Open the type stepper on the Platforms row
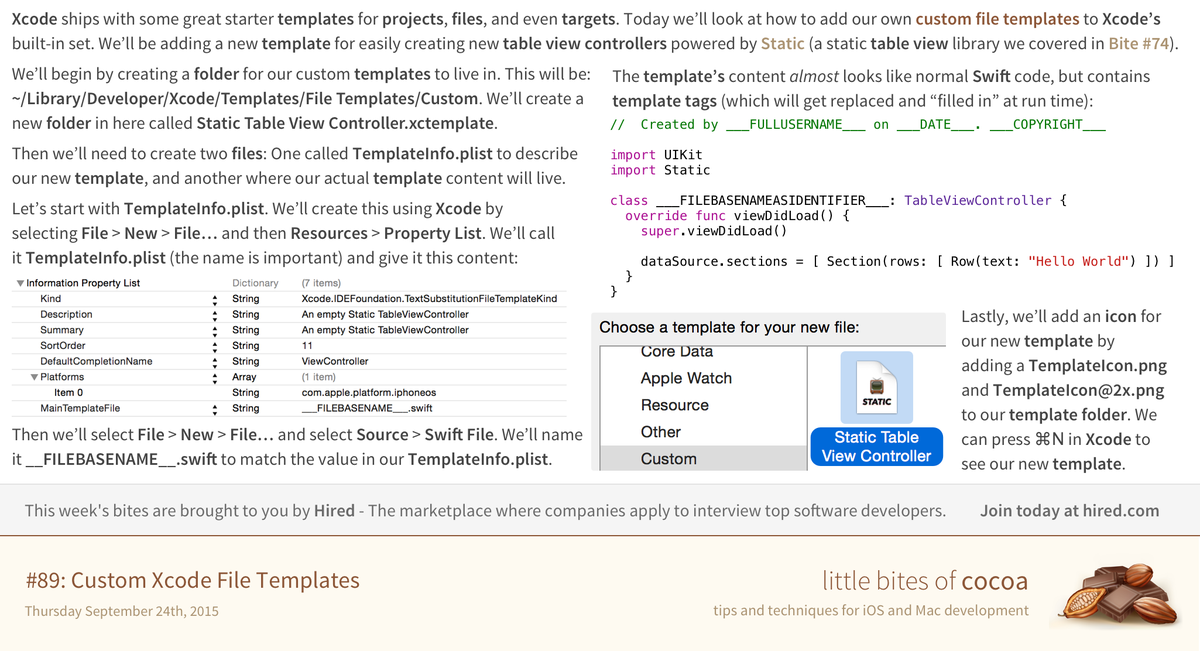This screenshot has width=1200, height=651. click(x=215, y=377)
